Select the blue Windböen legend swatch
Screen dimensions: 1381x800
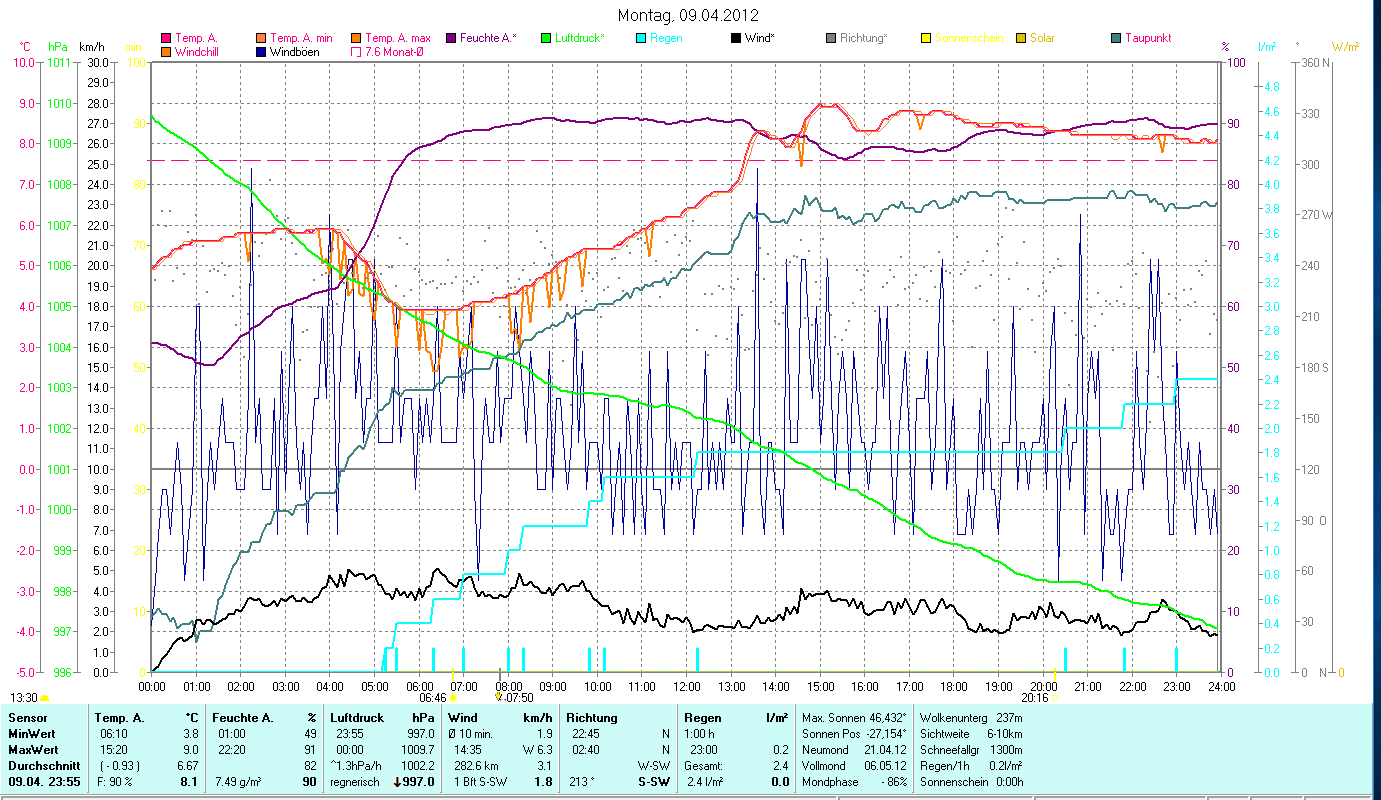pyautogui.click(x=261, y=51)
